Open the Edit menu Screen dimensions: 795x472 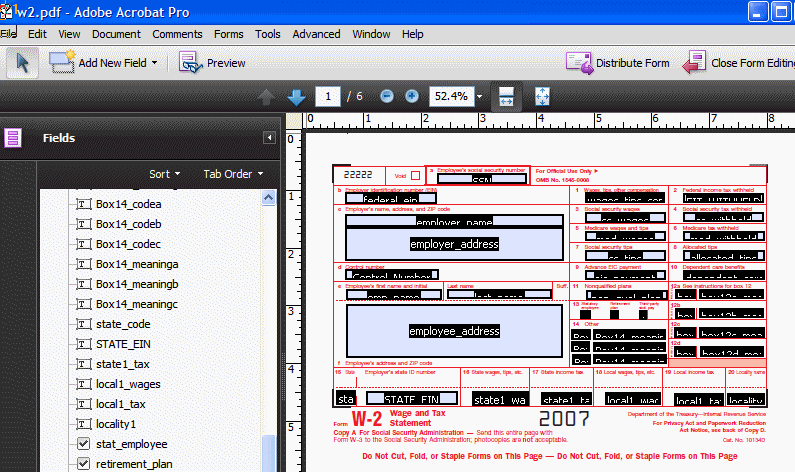[37, 34]
